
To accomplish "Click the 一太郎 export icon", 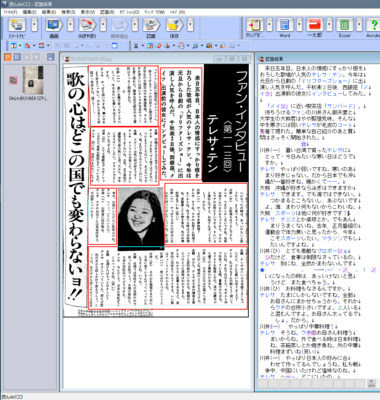I will (x=314, y=25).
